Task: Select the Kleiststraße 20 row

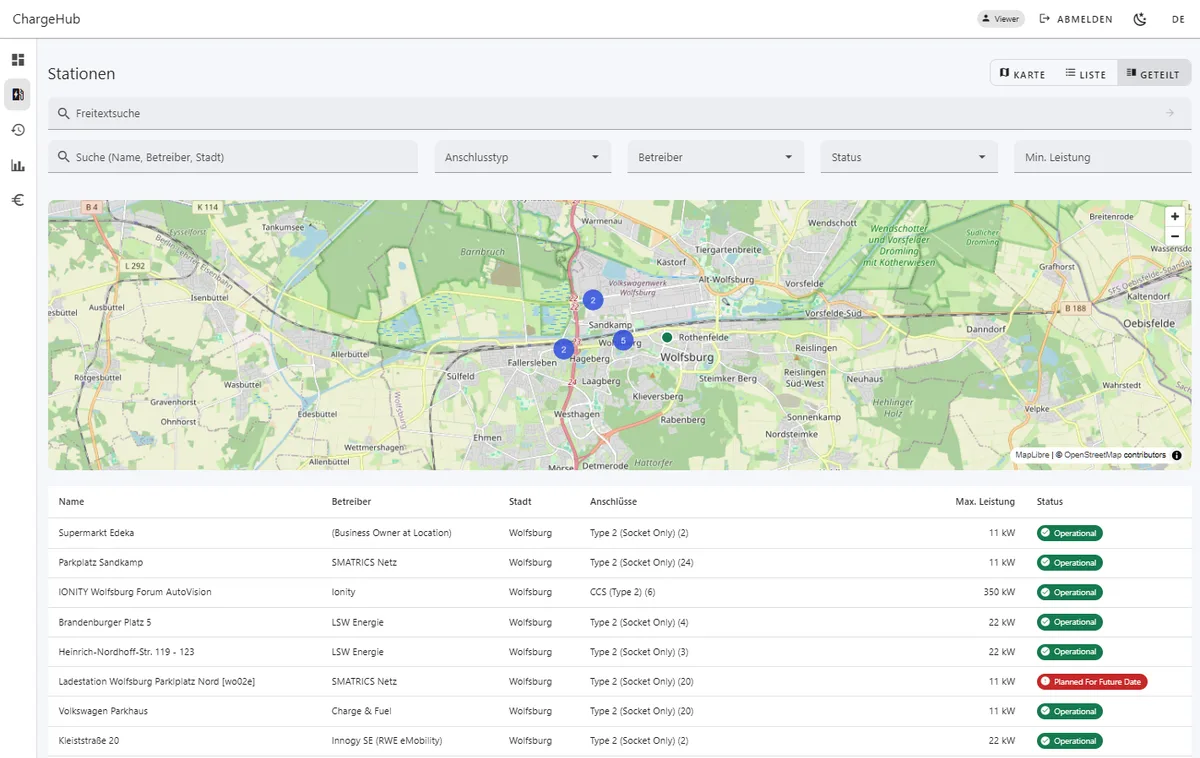Action: [620, 741]
